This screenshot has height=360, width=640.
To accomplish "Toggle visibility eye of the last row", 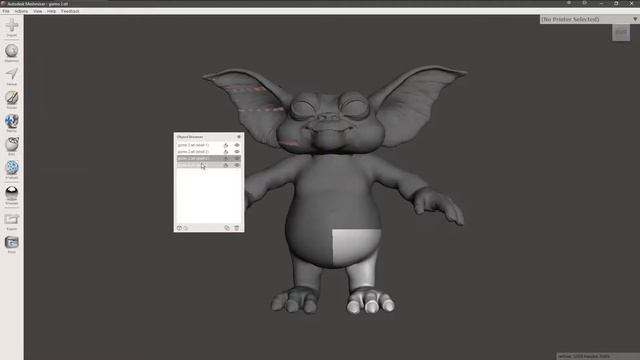I will tap(237, 165).
